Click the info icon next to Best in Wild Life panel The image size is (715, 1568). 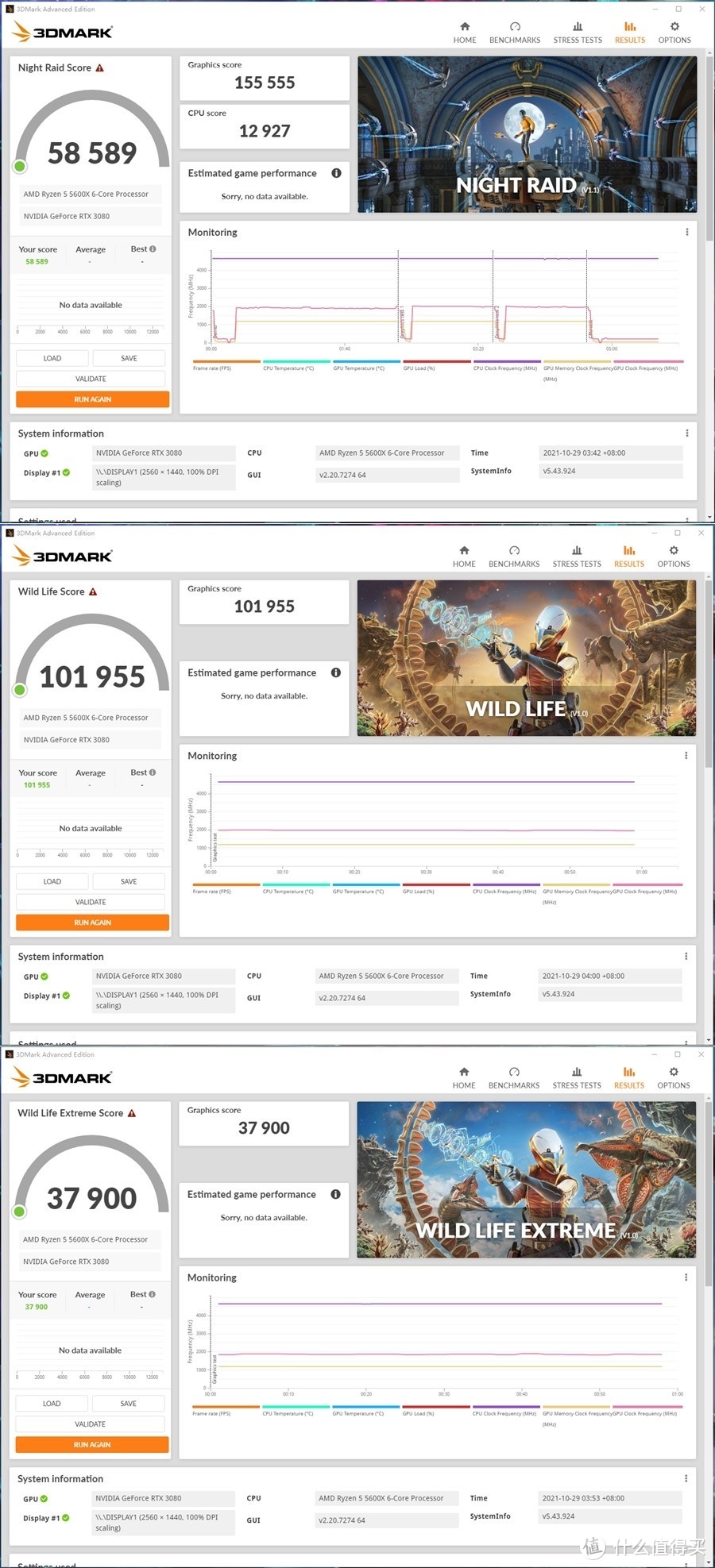click(153, 772)
